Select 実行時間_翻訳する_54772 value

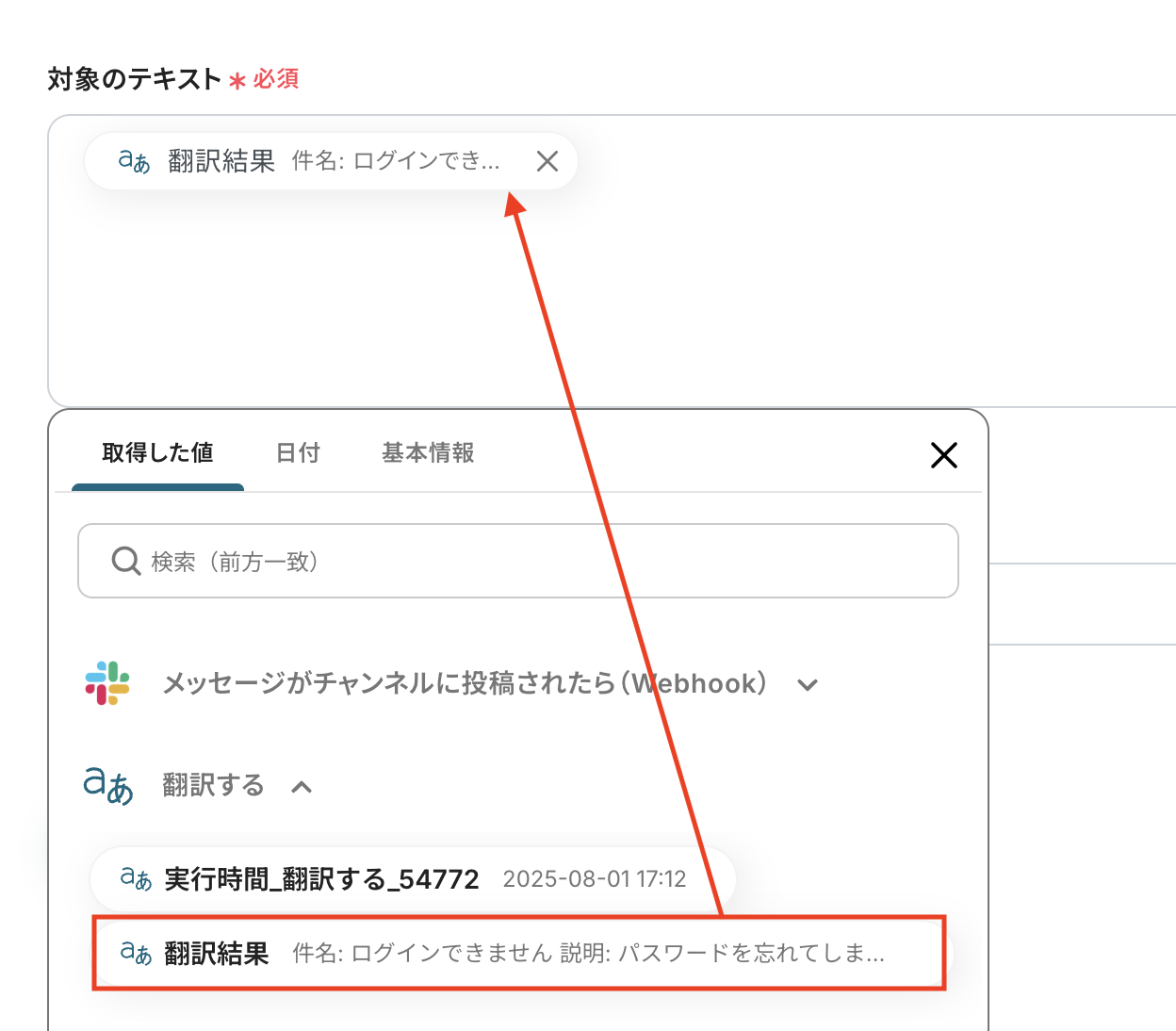click(413, 879)
